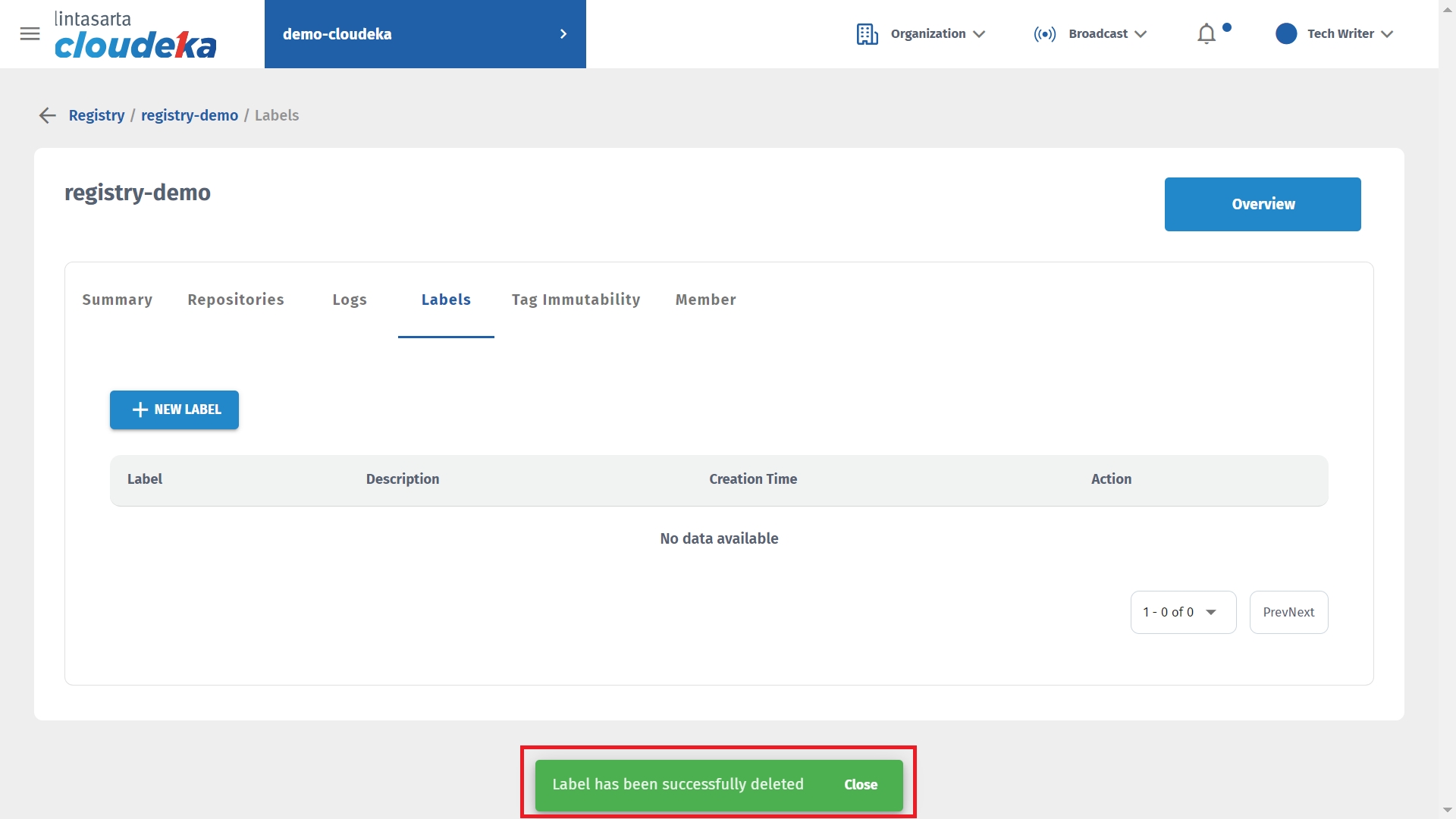1456x819 pixels.
Task: Switch to the Tag Immutability tab
Action: click(576, 300)
